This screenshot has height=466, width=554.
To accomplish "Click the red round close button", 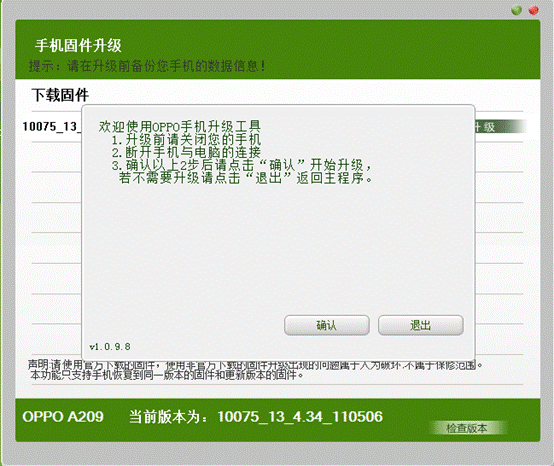I will (x=534, y=10).
